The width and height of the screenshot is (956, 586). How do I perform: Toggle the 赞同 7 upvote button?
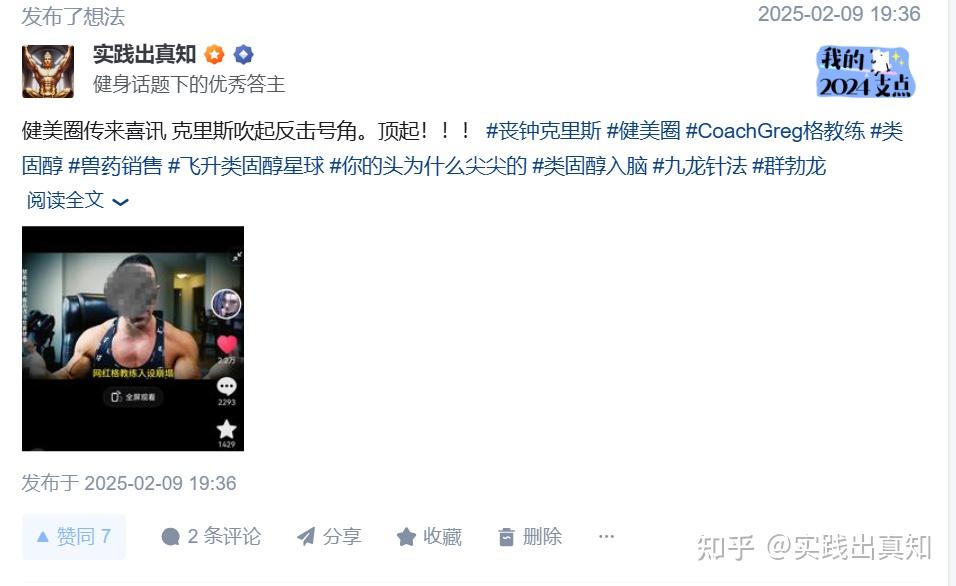74,537
